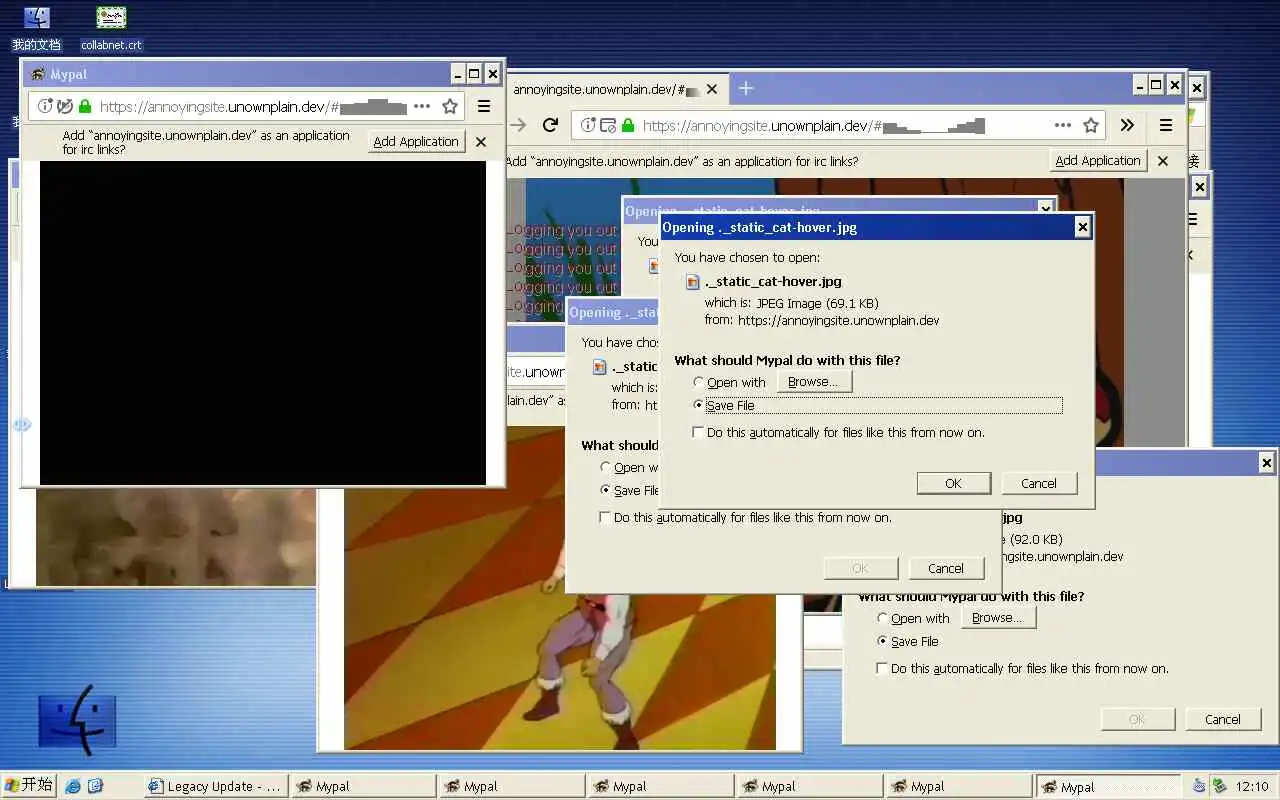The image size is (1280, 800).
Task: Open the 开始 Start menu
Action: click(28, 786)
